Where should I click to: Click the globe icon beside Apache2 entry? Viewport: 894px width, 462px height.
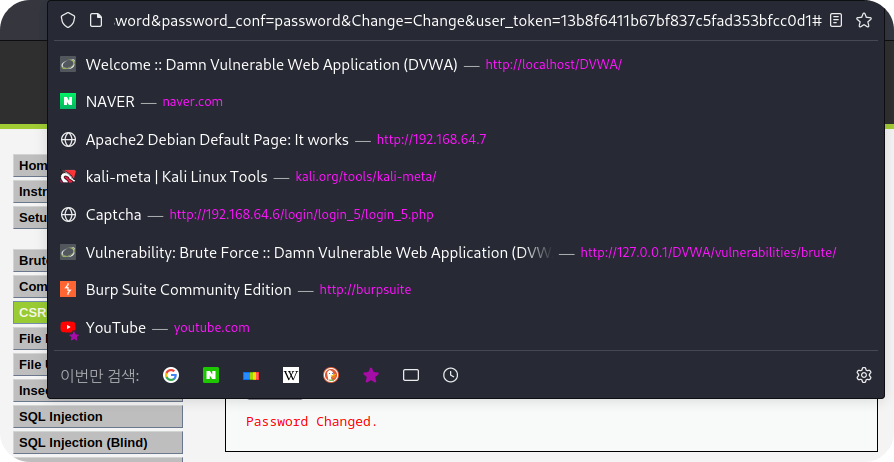(x=68, y=139)
